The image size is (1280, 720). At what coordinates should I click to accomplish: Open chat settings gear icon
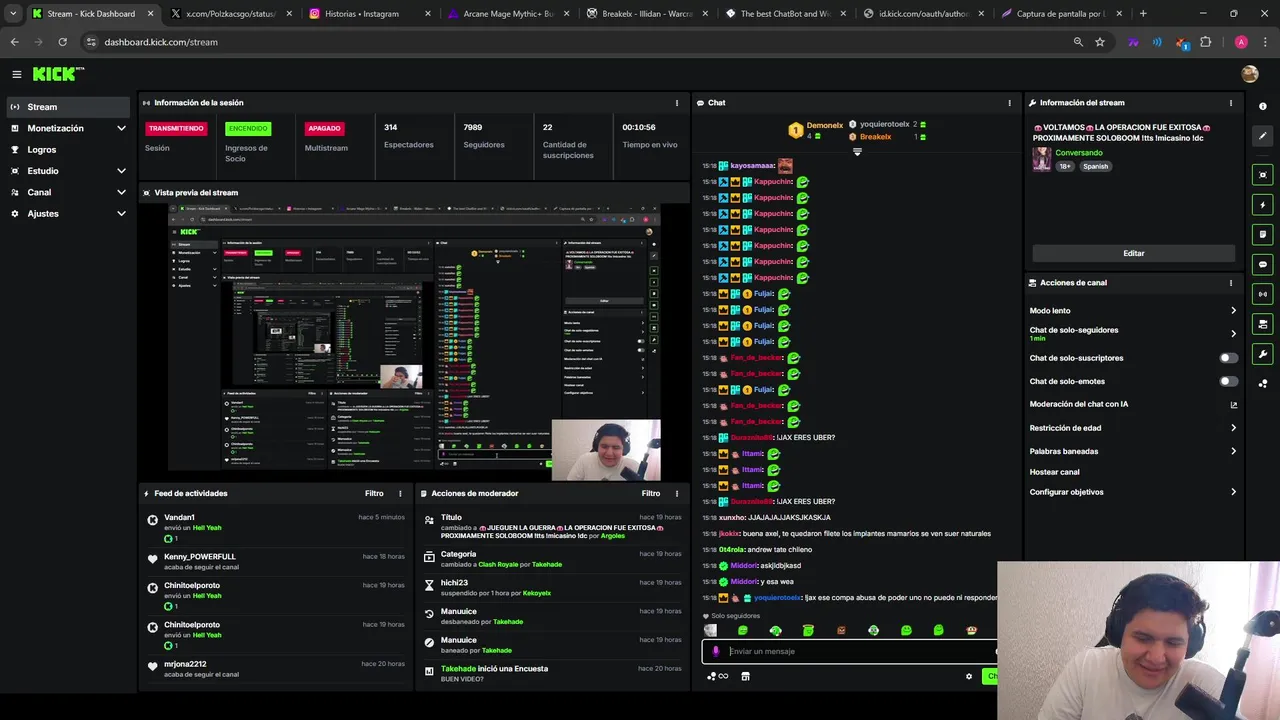click(968, 676)
